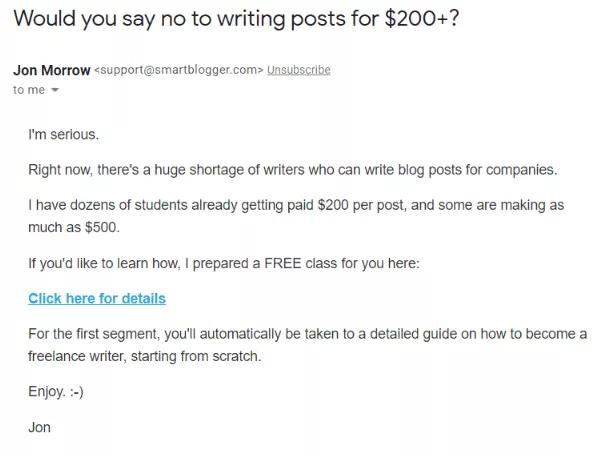Click the "Jon" signature
The width and height of the screenshot is (600, 457).
click(40, 427)
